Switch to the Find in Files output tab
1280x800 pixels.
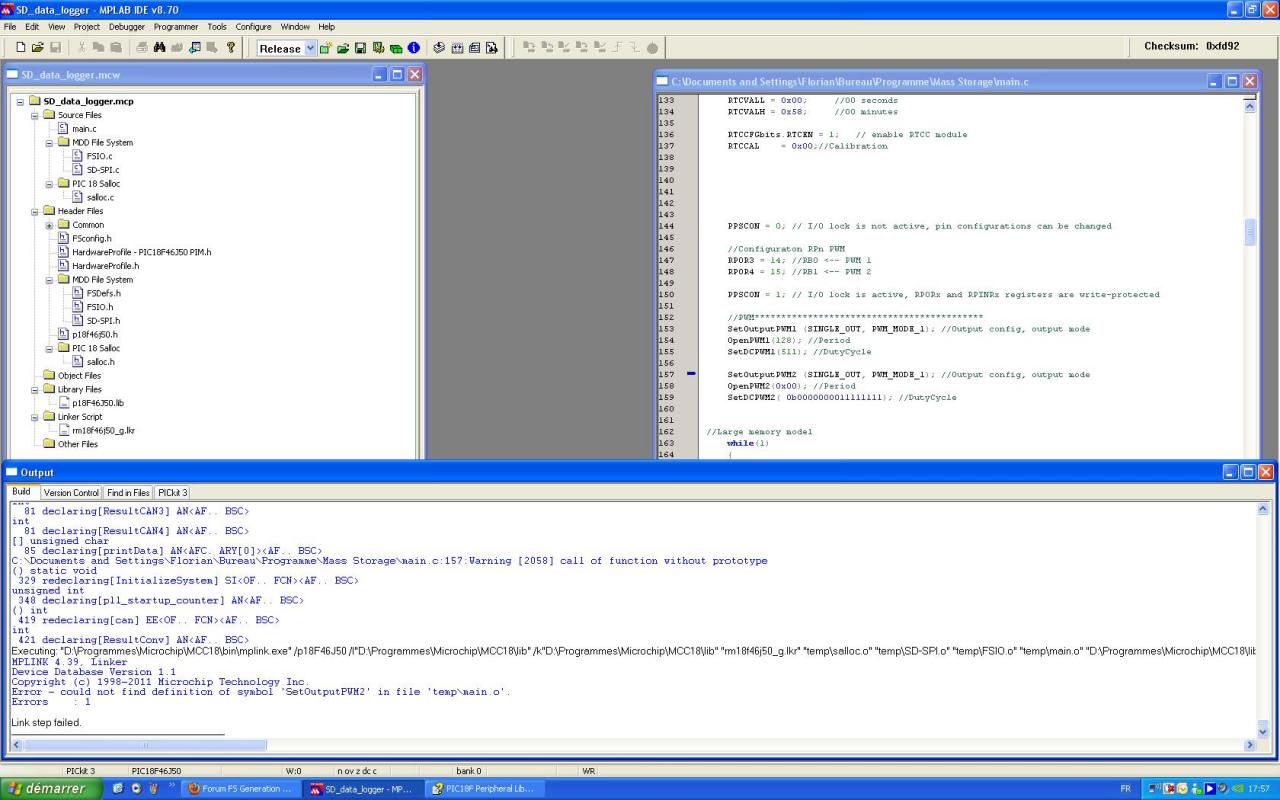tap(128, 492)
